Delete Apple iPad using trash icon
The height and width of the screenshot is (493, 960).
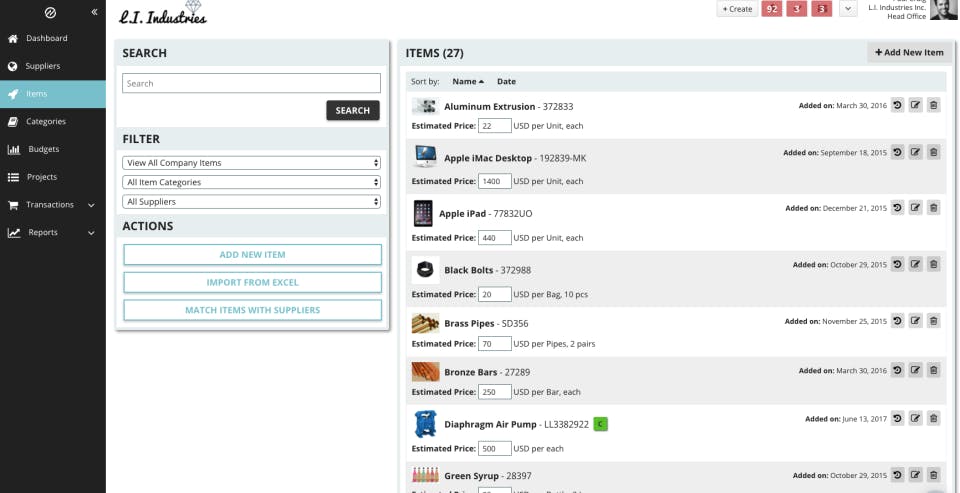[x=933, y=208]
